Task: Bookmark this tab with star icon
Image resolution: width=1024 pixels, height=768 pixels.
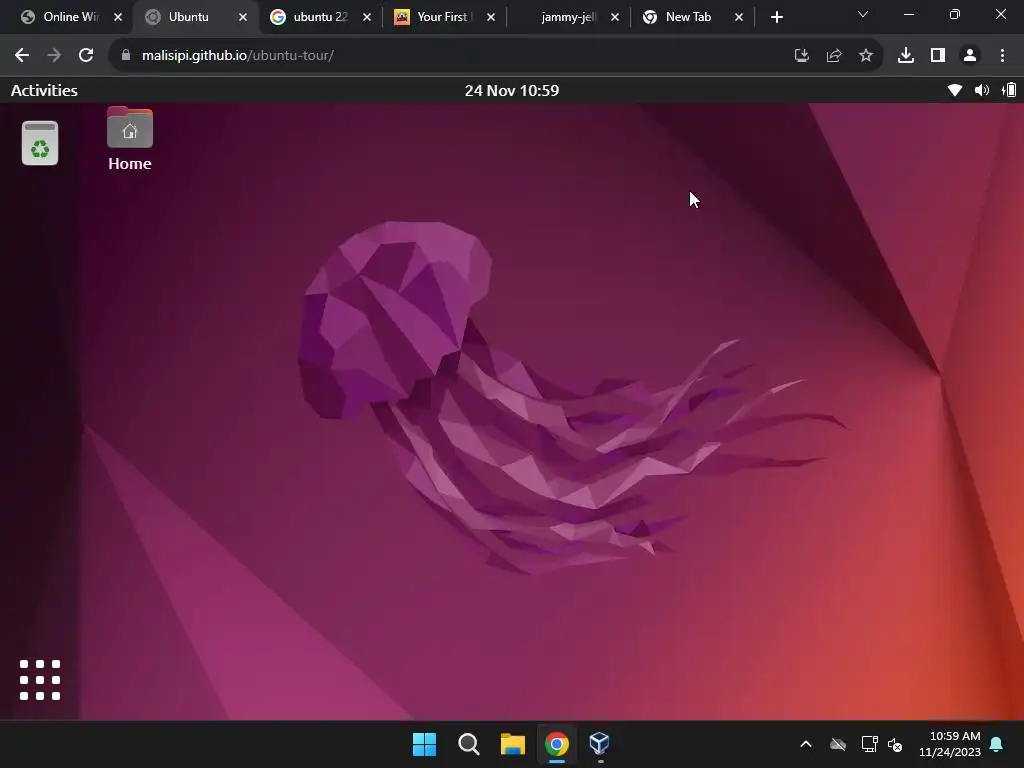Action: pos(866,56)
